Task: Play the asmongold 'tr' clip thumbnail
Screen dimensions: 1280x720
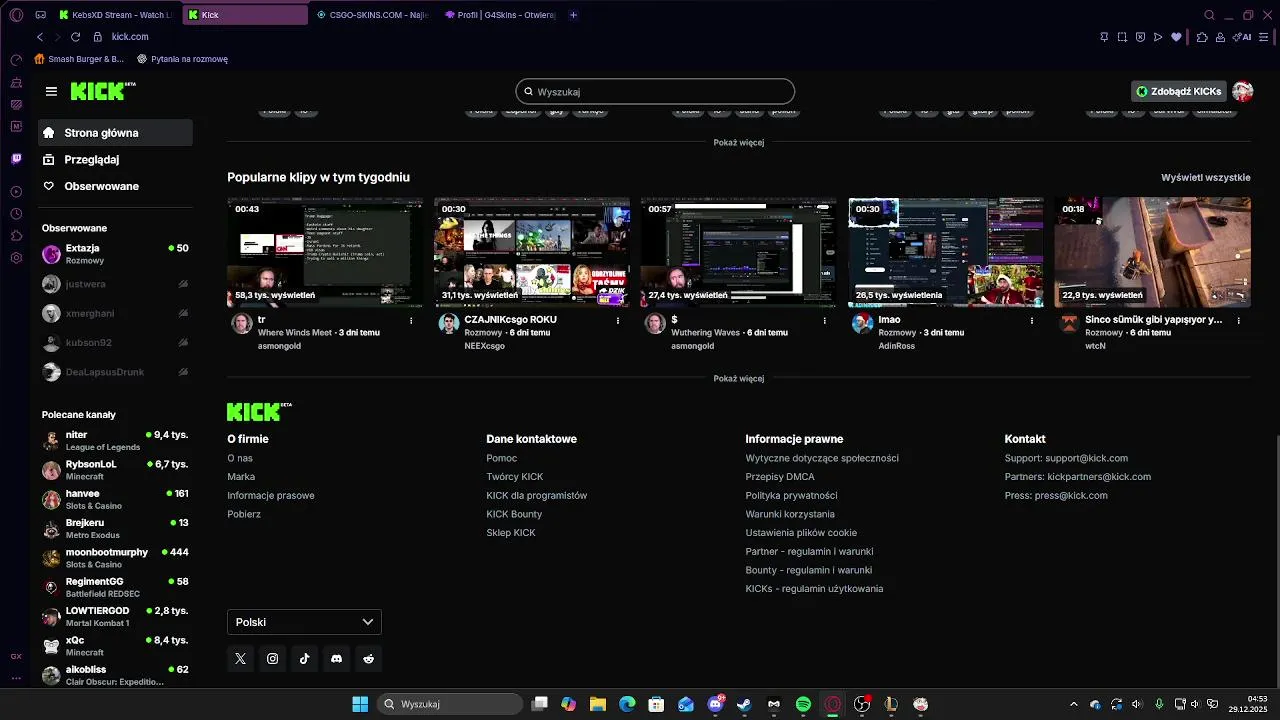Action: pos(325,252)
